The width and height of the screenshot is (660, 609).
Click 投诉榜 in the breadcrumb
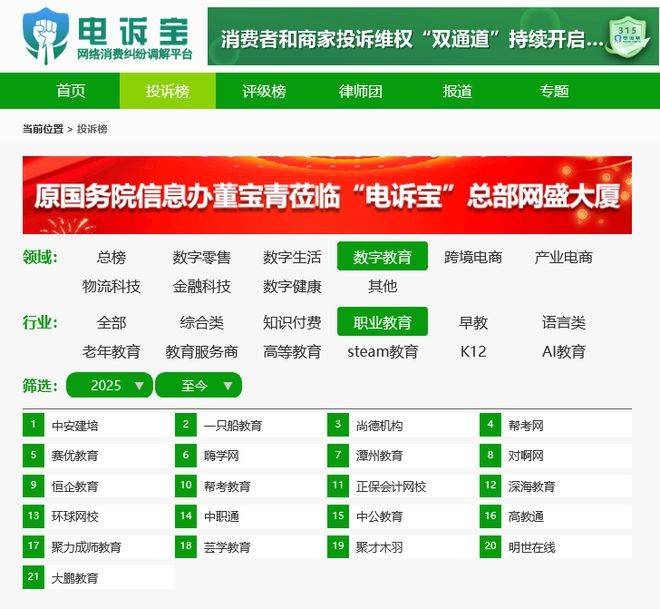click(92, 129)
